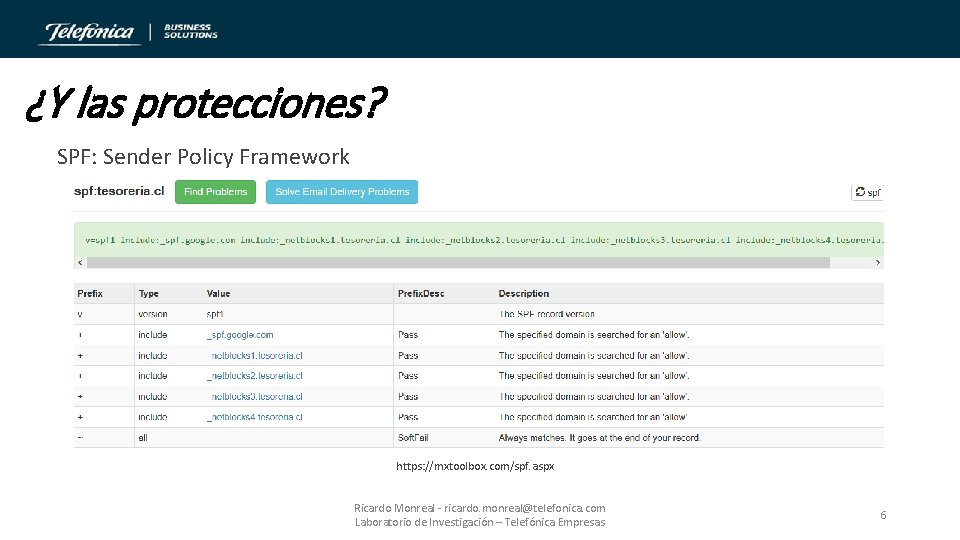
Task: Open the _netblocks4.tesoreria.cl link
Action: pos(255,417)
